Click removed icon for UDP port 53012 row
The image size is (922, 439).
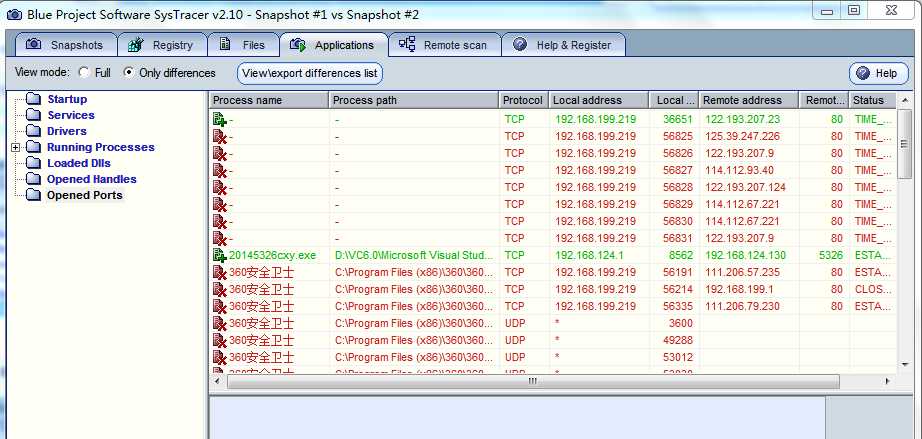pyautogui.click(x=220, y=357)
